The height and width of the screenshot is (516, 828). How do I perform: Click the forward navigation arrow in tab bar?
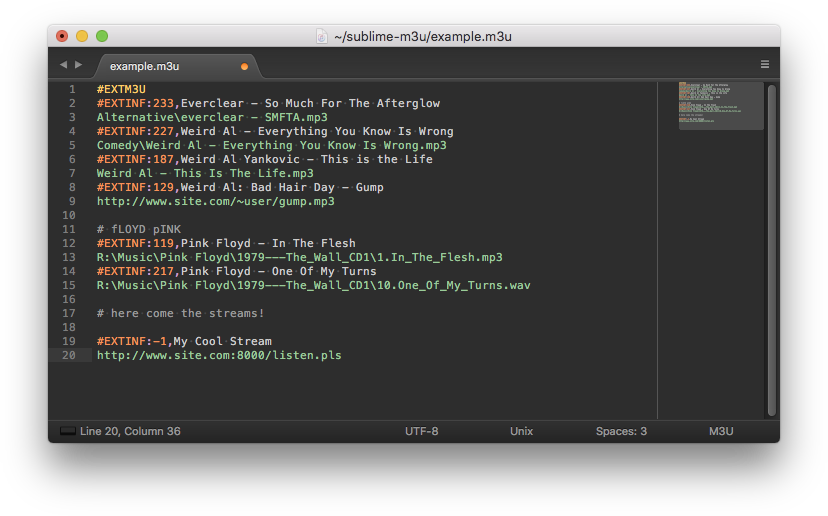click(79, 64)
